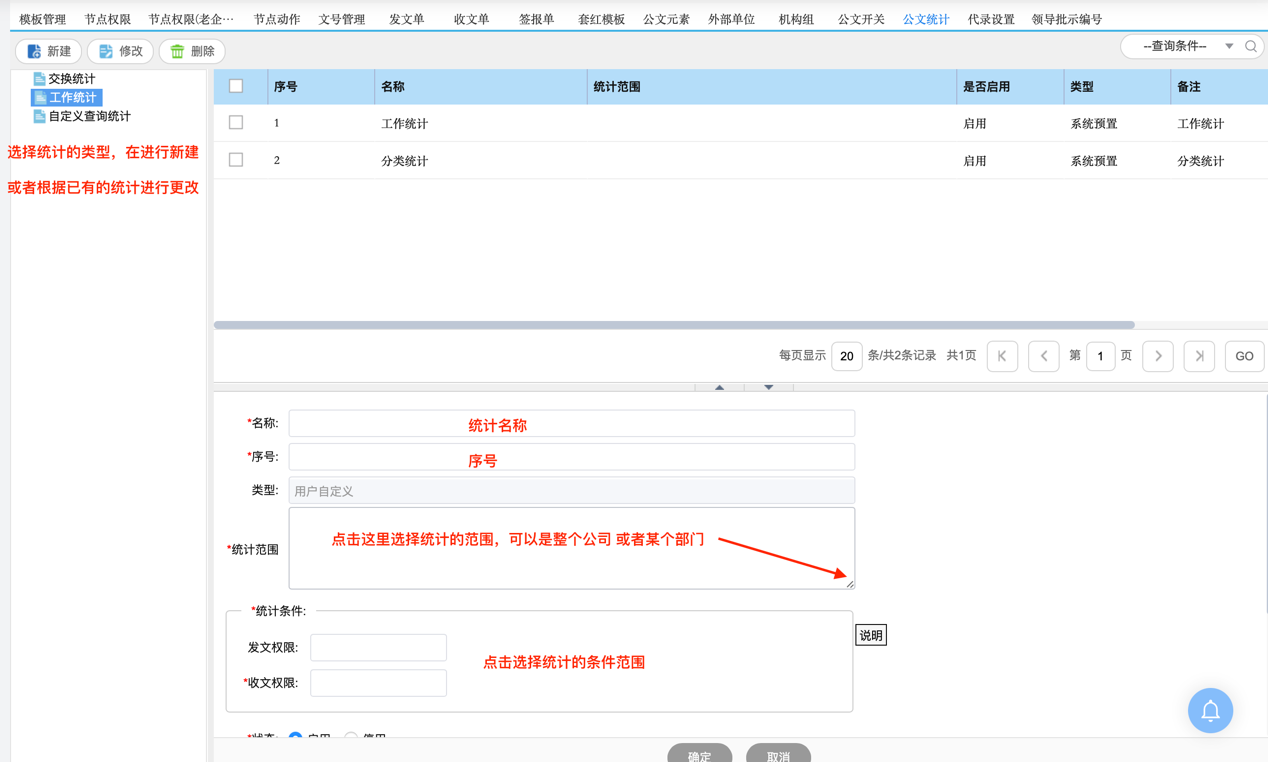Go to the next page arrow

(1158, 356)
